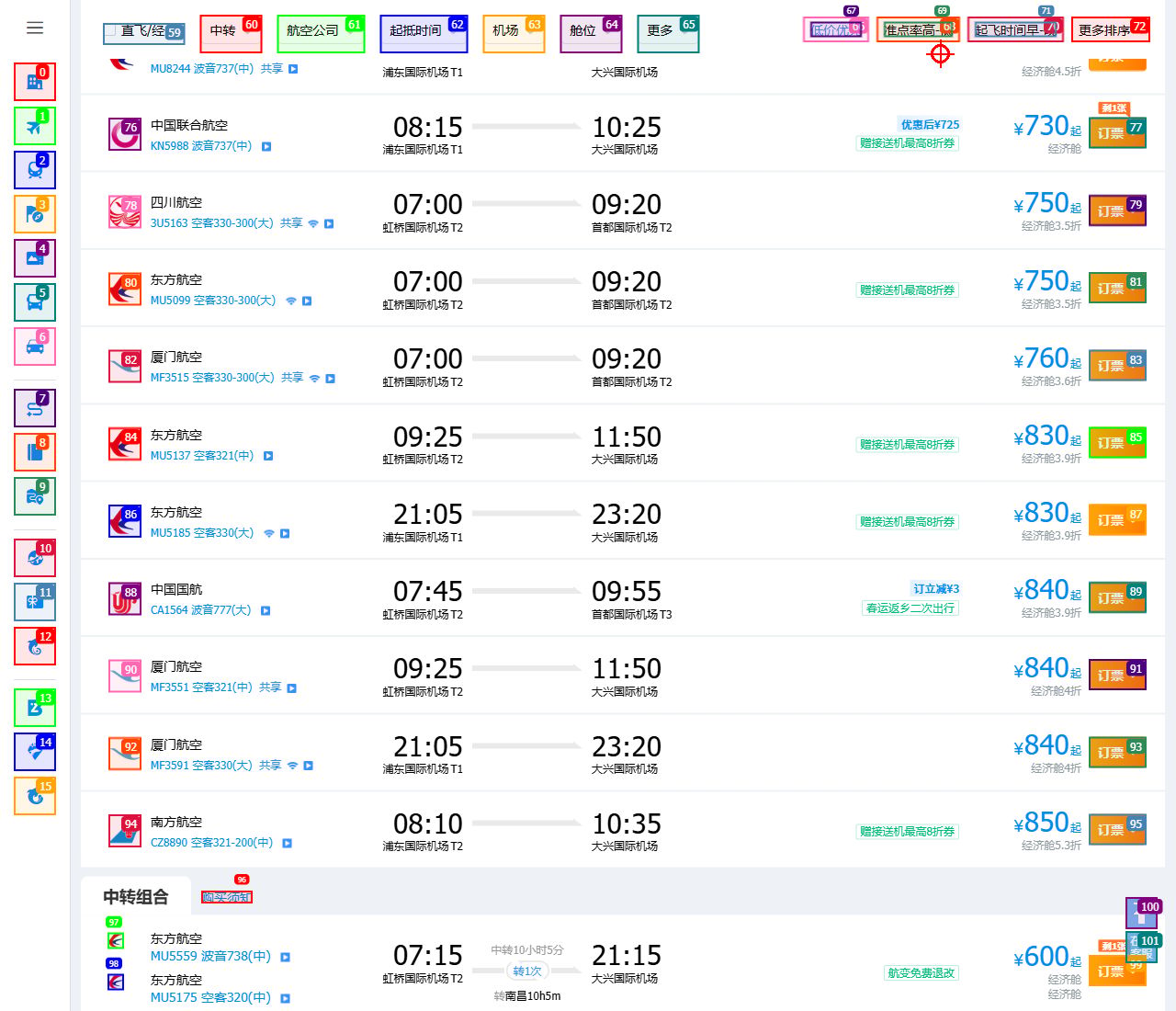Screen dimensions: 1176x1011
Task: Click the play info icon beside KN5988
Action: point(266,146)
